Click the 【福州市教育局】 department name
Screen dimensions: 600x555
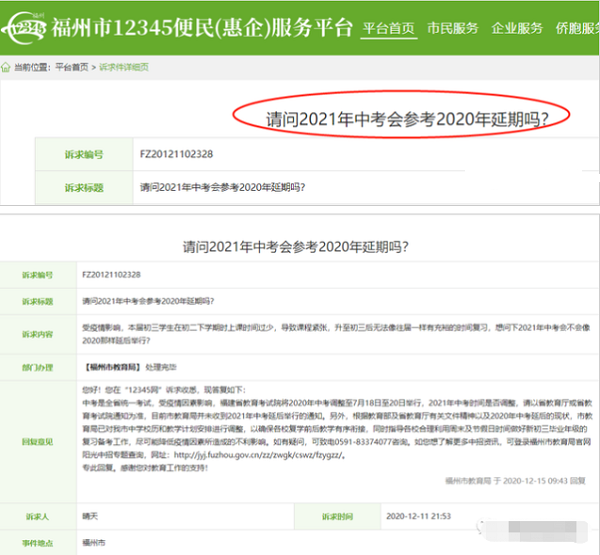point(116,366)
